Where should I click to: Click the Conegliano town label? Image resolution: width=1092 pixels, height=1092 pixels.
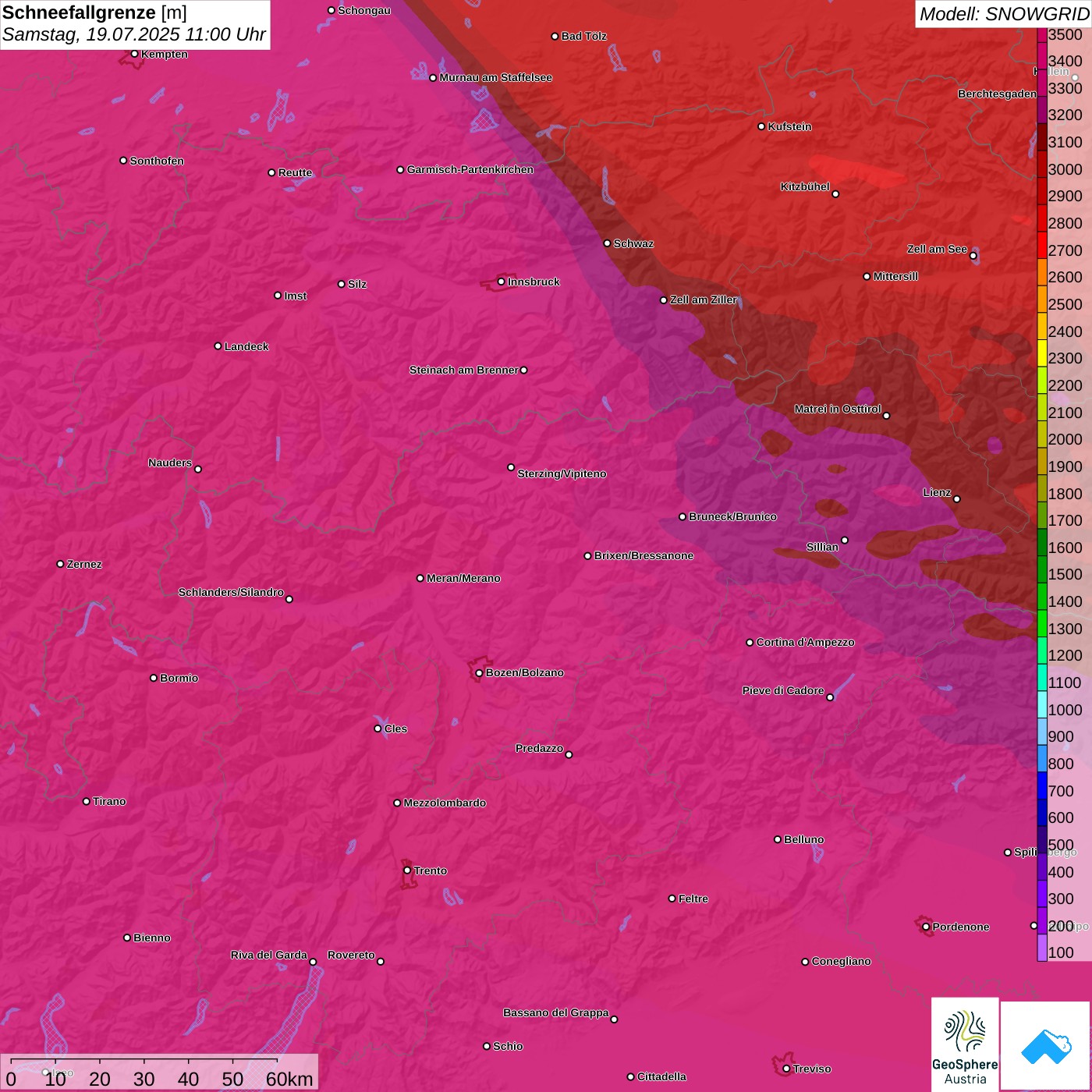tap(841, 961)
